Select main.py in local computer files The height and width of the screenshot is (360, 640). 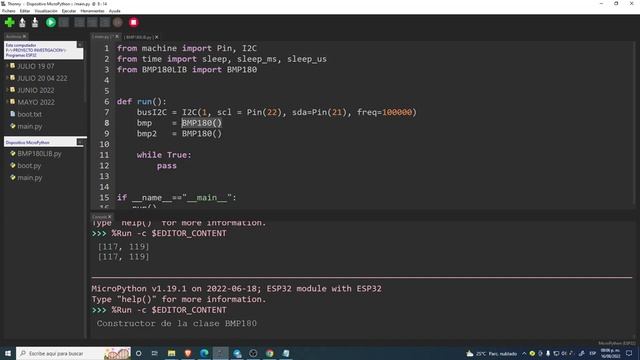click(x=29, y=126)
